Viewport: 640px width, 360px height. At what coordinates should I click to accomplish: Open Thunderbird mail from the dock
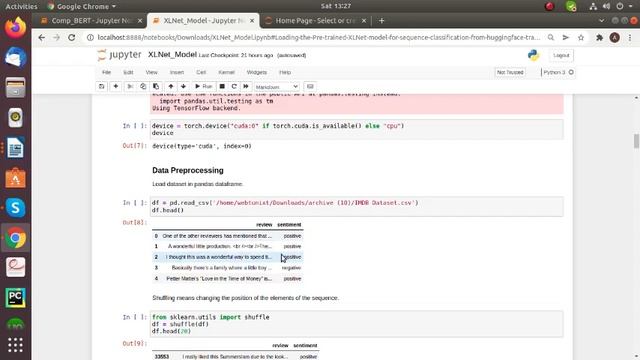15,58
